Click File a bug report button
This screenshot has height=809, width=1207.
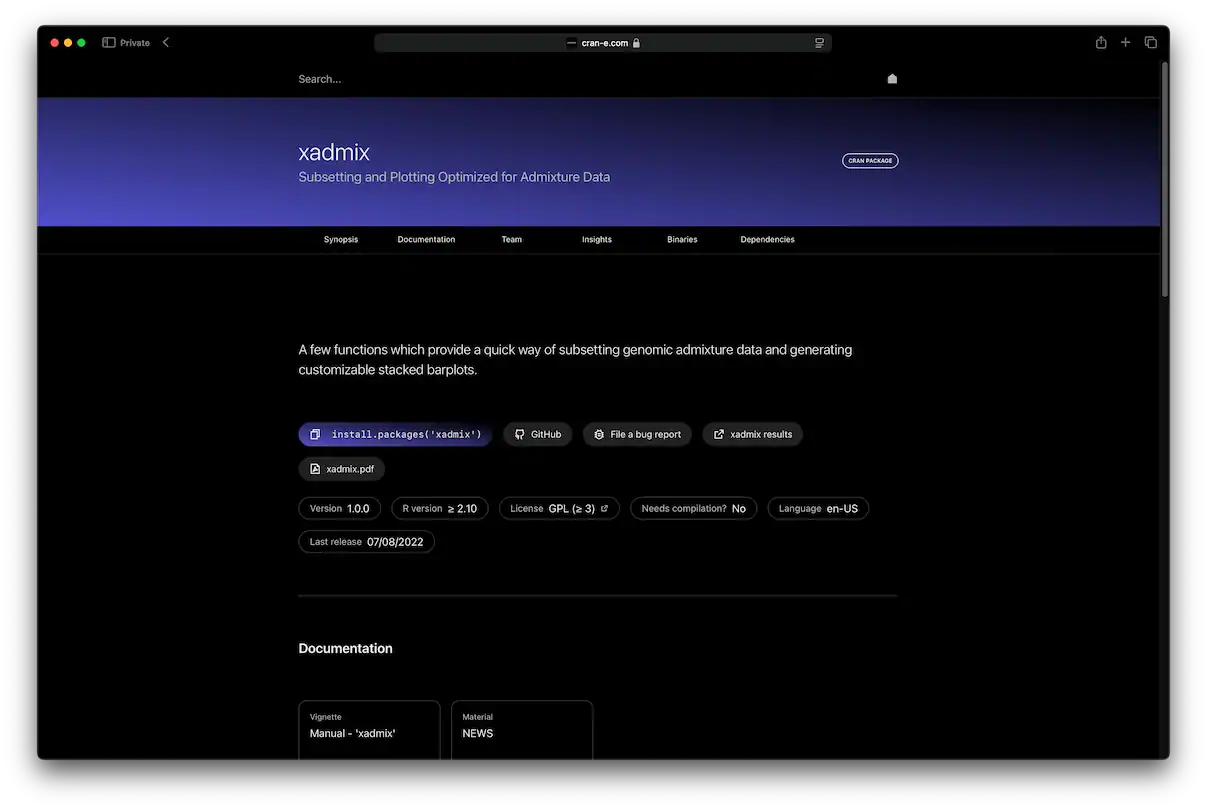click(x=636, y=435)
